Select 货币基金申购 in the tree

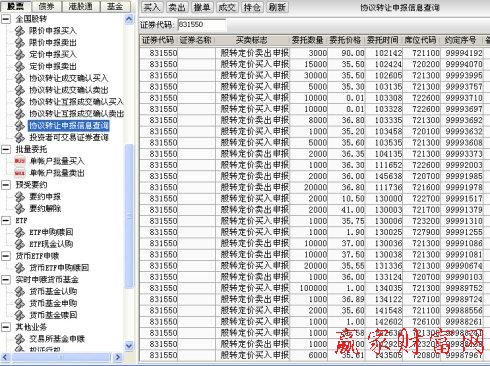[53, 303]
